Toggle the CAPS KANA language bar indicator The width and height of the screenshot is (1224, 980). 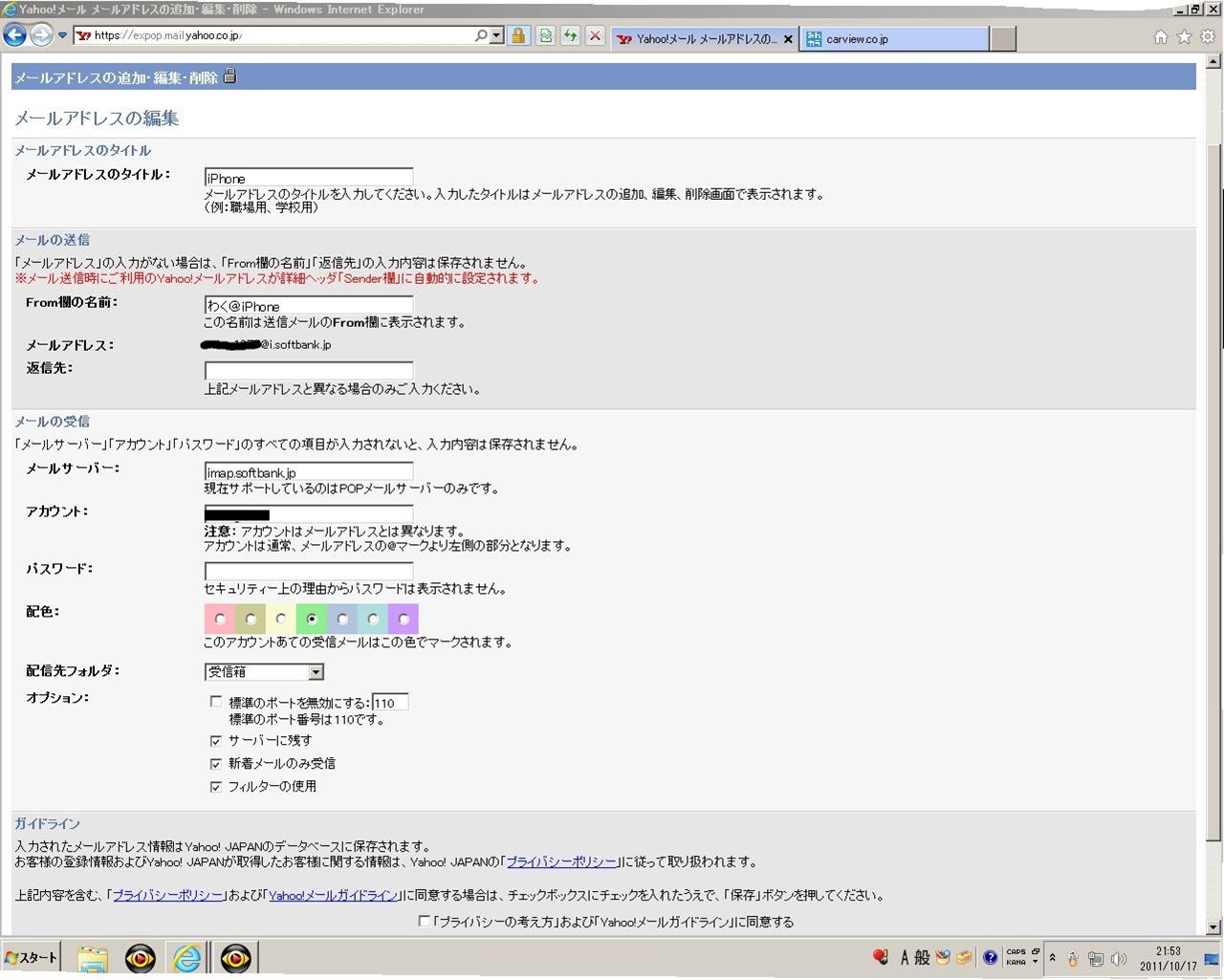(1016, 957)
